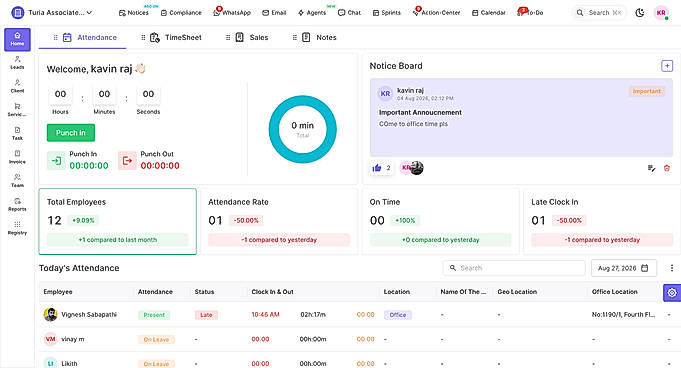Viewport: 681px width, 368px height.
Task: Open the KR profile avatar menu
Action: pyautogui.click(x=661, y=13)
